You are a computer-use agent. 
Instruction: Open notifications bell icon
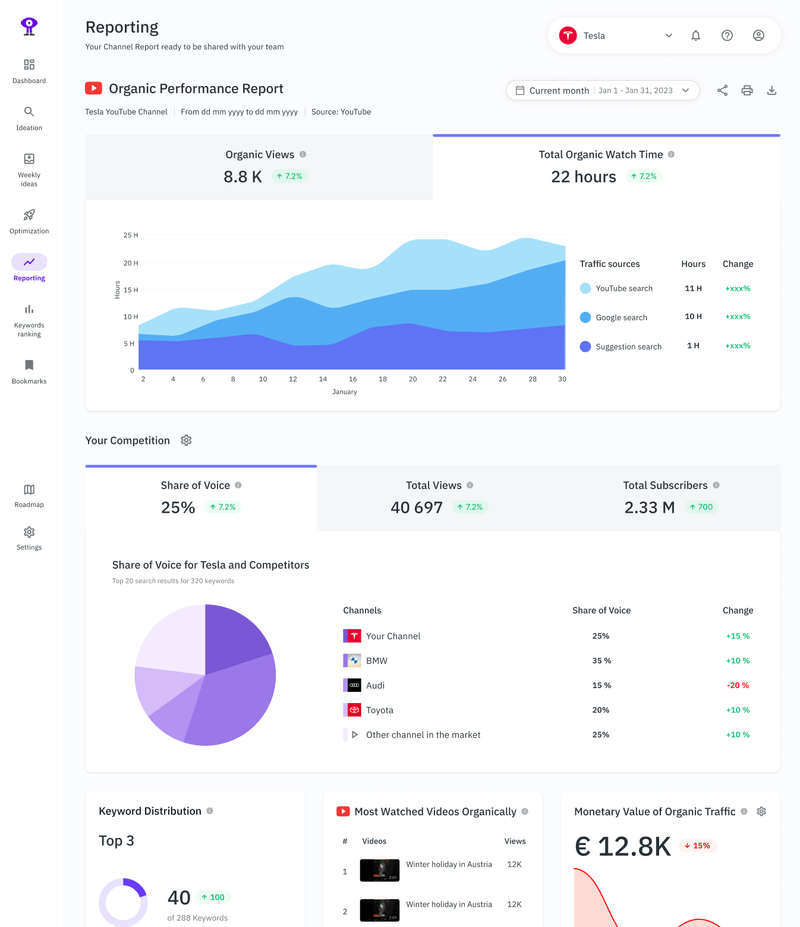[696, 35]
